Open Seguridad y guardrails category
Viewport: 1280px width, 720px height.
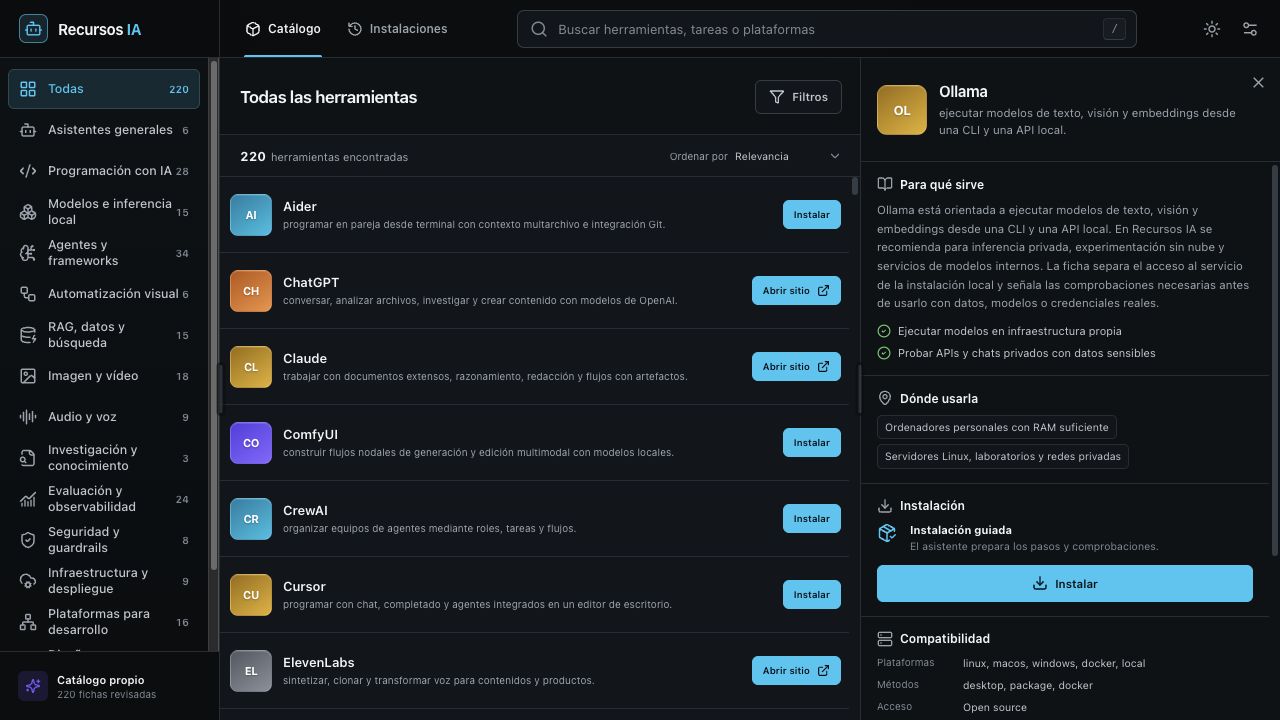click(x=104, y=540)
